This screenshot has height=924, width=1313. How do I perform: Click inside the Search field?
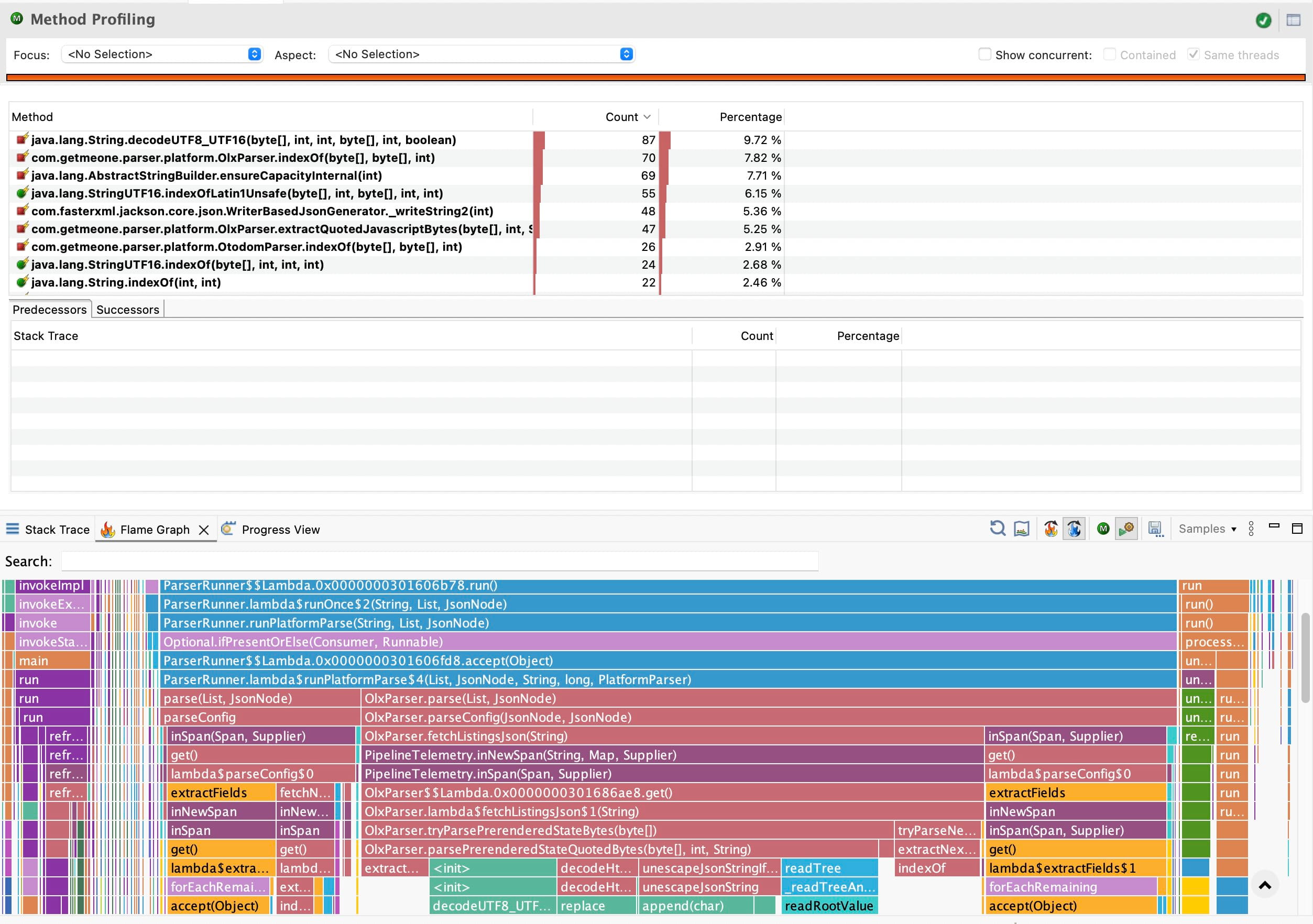click(x=440, y=561)
